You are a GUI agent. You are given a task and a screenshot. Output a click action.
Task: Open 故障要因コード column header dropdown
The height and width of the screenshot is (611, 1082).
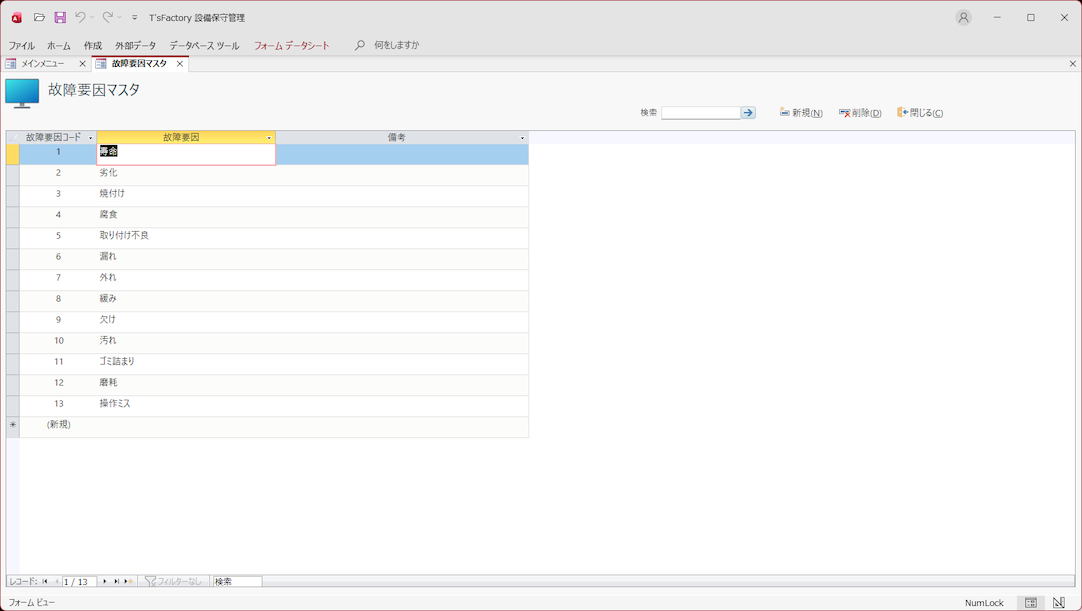click(91, 138)
